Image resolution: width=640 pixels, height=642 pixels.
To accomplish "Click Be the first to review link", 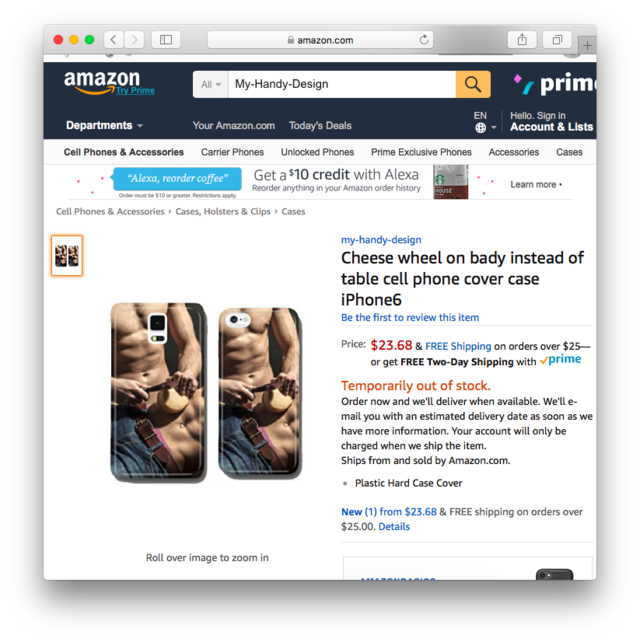I will [410, 317].
